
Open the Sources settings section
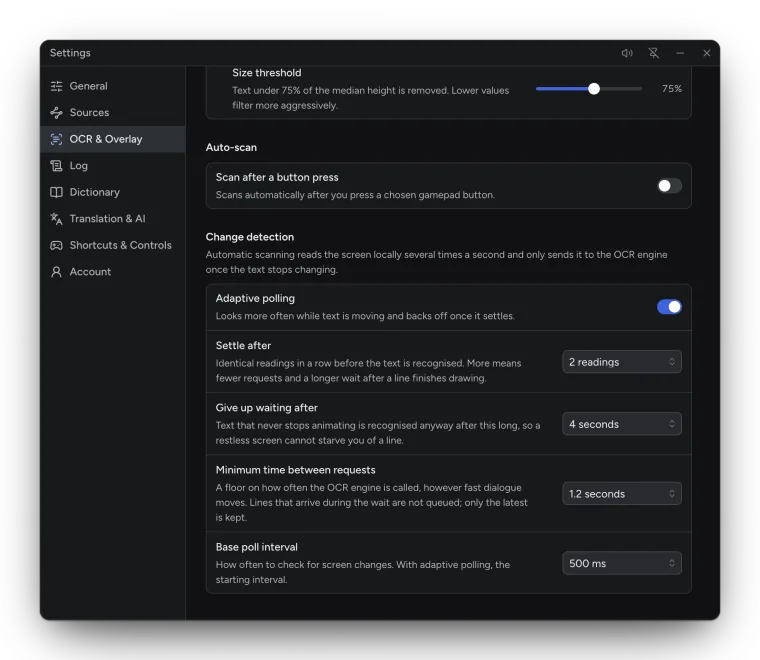(x=113, y=113)
